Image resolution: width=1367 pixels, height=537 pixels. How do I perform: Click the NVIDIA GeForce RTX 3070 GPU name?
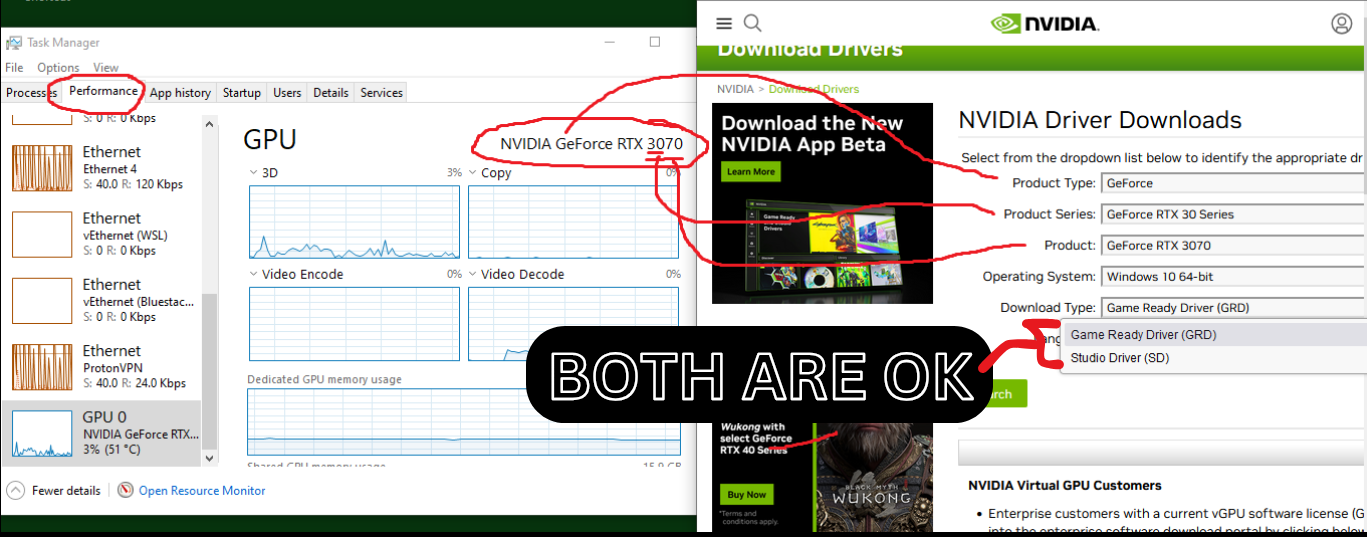[591, 144]
